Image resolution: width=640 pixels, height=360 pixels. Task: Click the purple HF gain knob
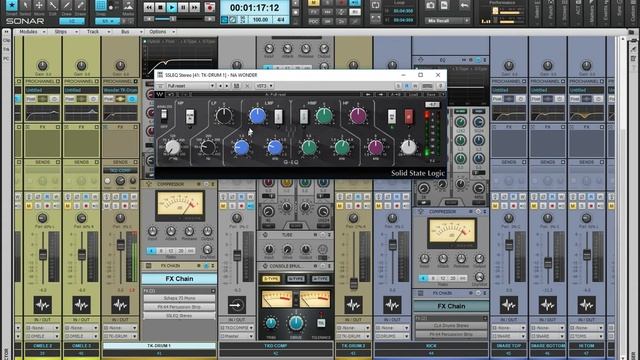[x=358, y=116]
